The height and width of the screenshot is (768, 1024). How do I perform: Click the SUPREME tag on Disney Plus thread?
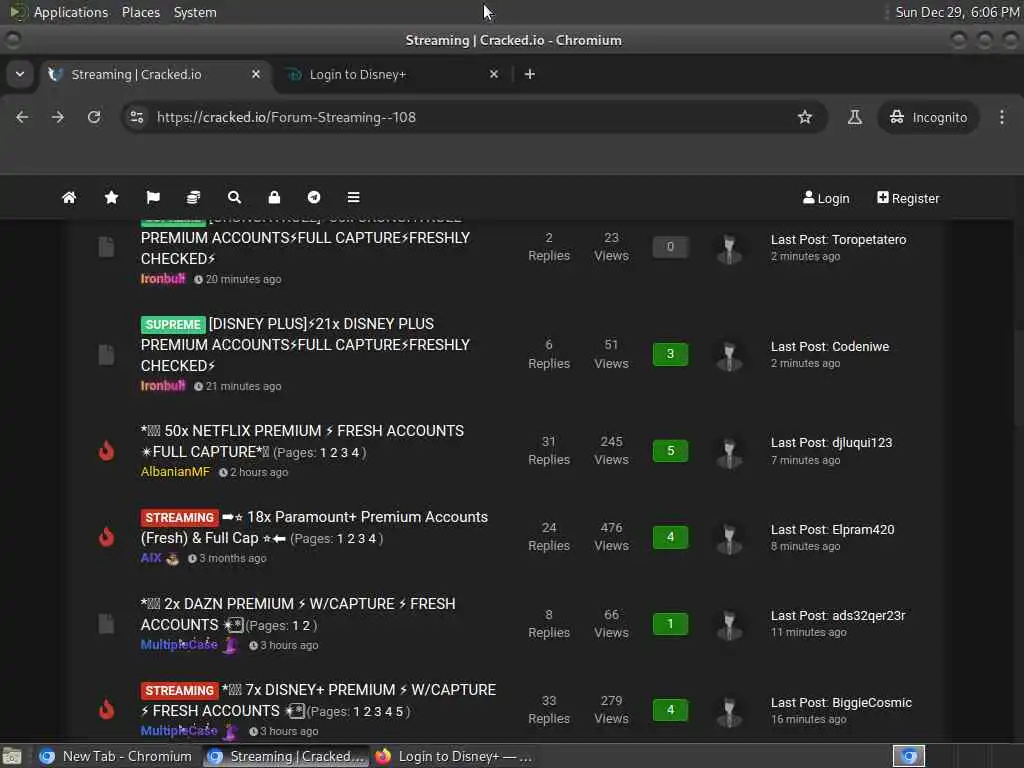[x=172, y=325]
